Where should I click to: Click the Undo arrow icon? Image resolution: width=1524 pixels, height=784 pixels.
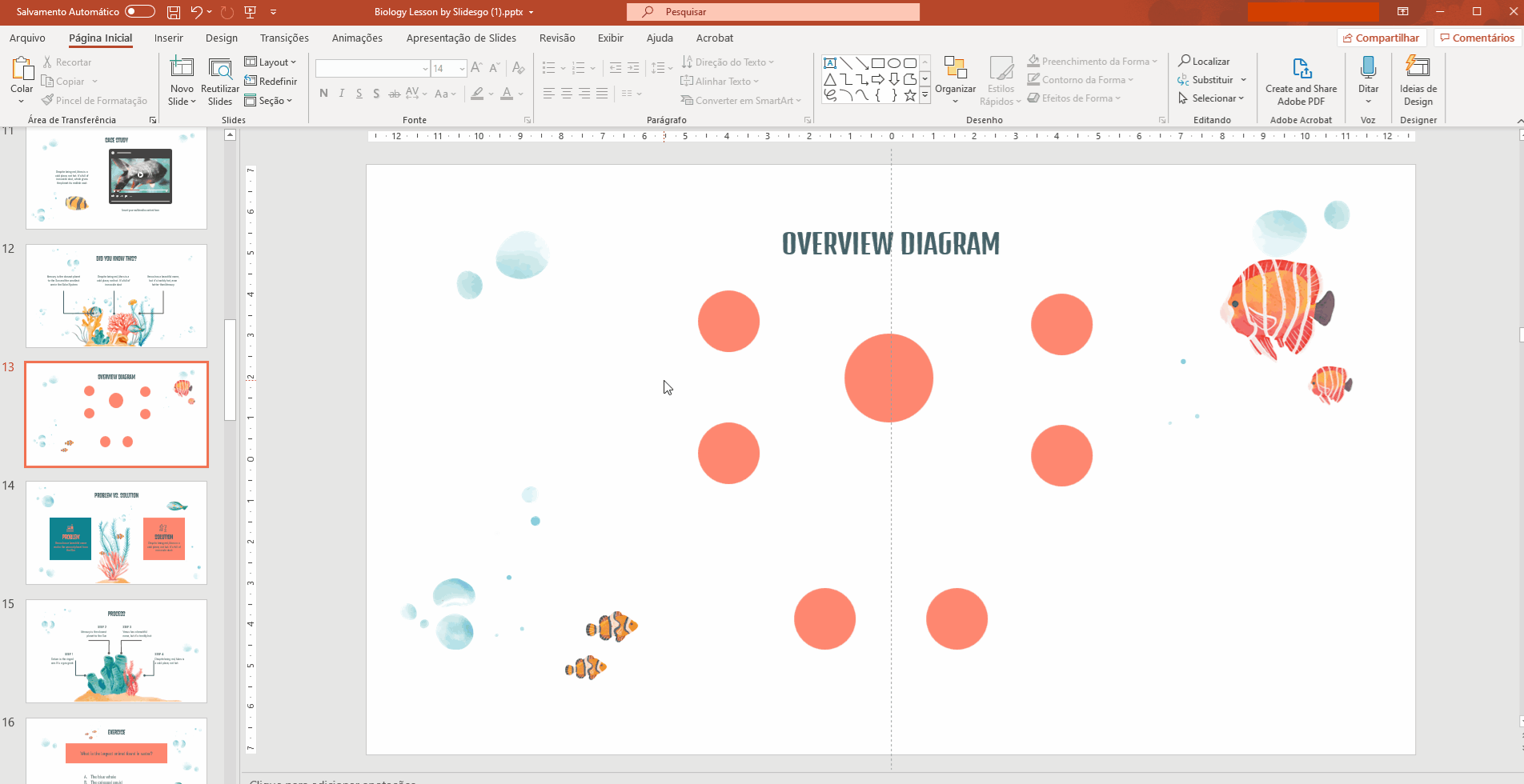pos(196,12)
